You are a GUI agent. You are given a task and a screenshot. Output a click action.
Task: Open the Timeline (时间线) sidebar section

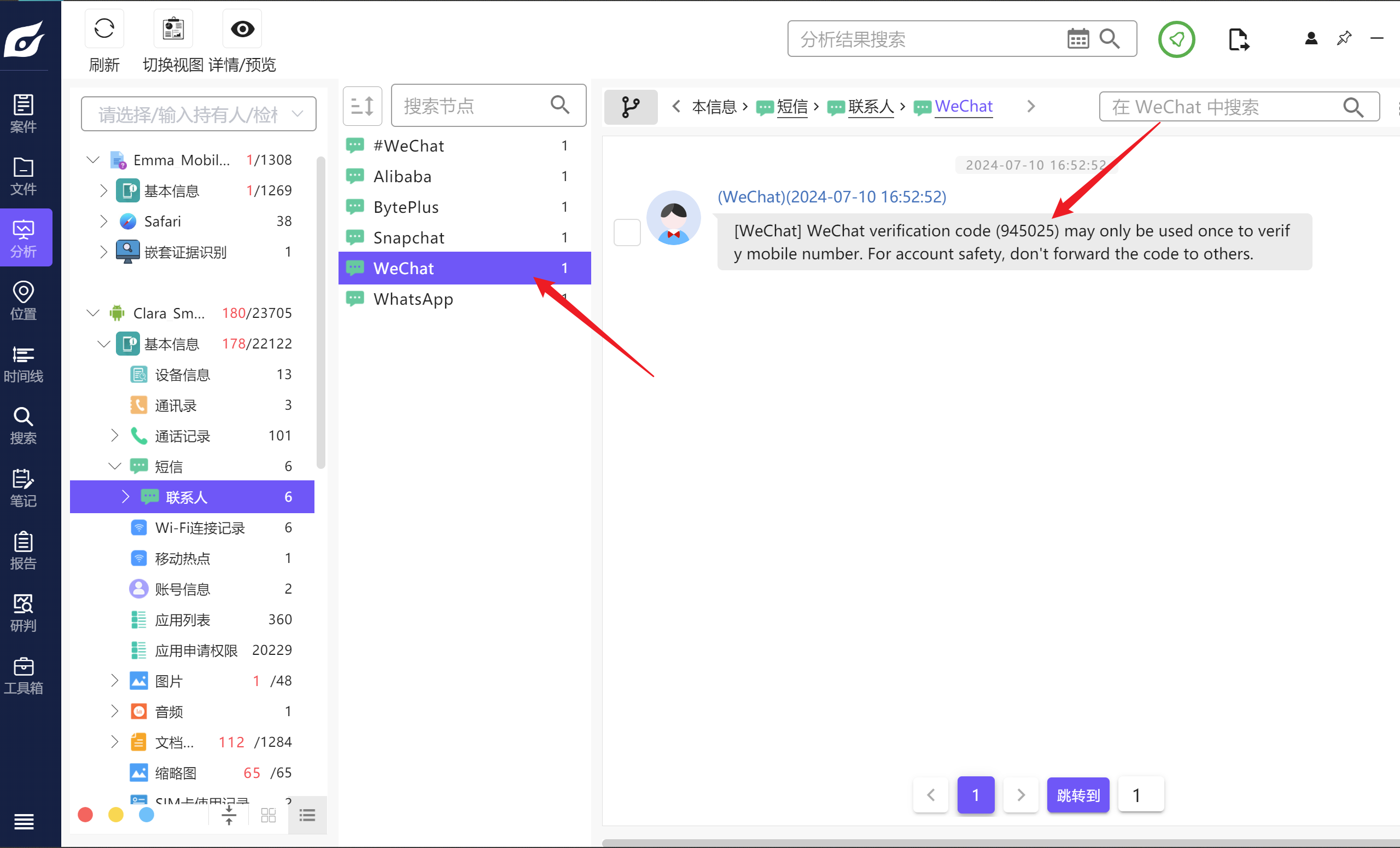24,363
